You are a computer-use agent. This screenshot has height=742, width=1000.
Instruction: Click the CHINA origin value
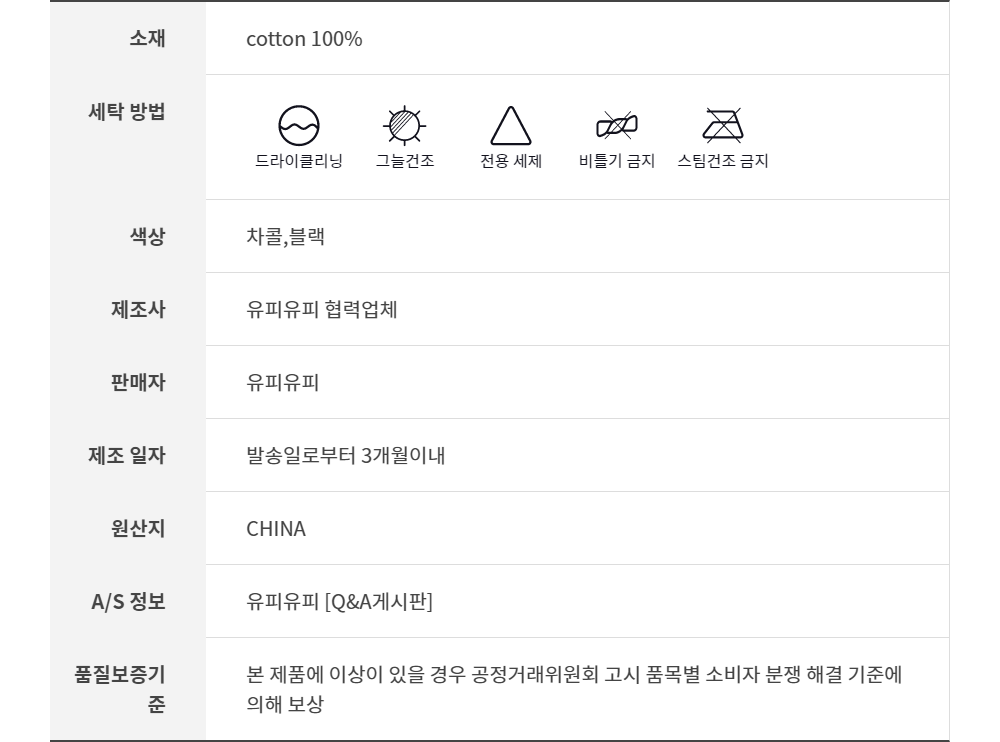pos(276,529)
